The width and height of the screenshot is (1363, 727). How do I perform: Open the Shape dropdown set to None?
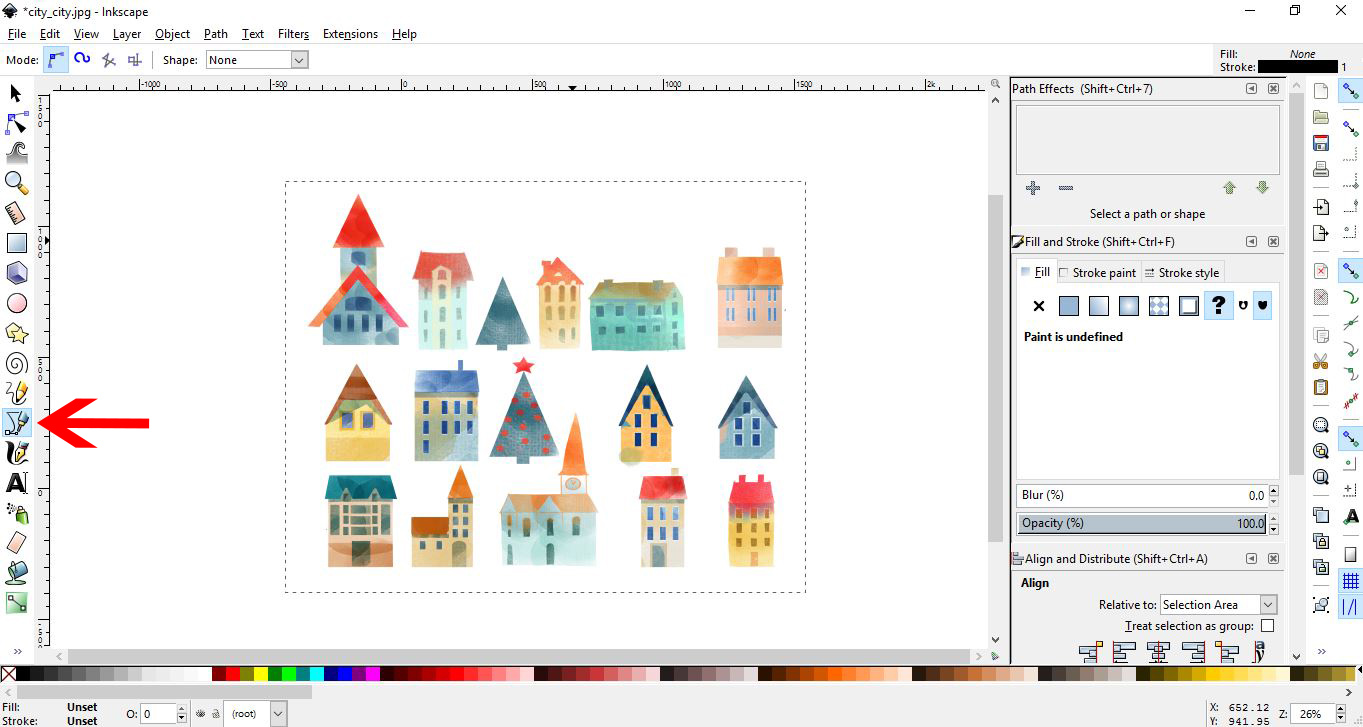click(257, 60)
